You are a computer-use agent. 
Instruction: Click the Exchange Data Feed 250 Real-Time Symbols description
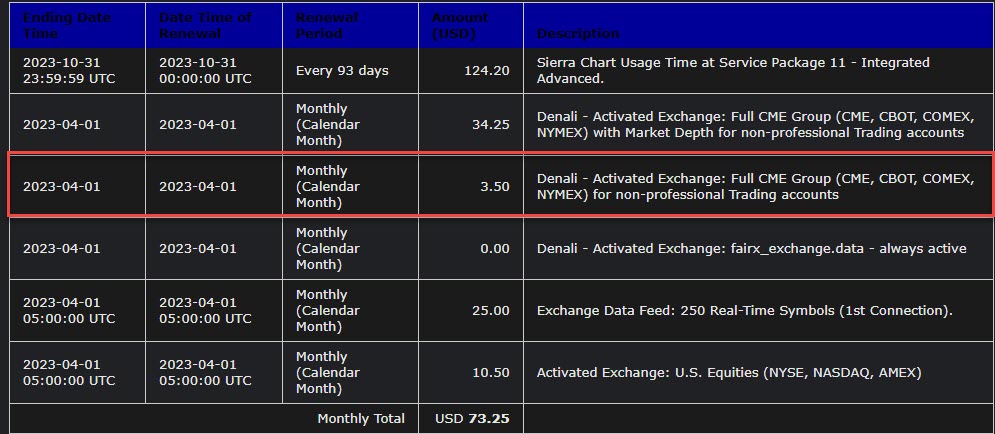pyautogui.click(x=744, y=310)
